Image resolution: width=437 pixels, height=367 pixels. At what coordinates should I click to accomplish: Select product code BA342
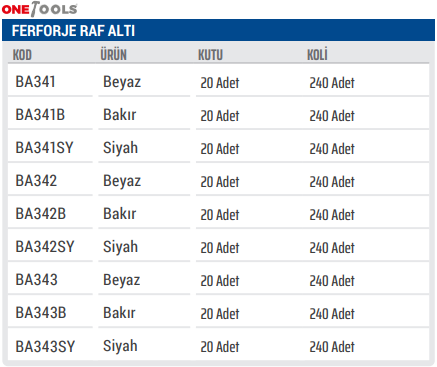tap(36, 181)
